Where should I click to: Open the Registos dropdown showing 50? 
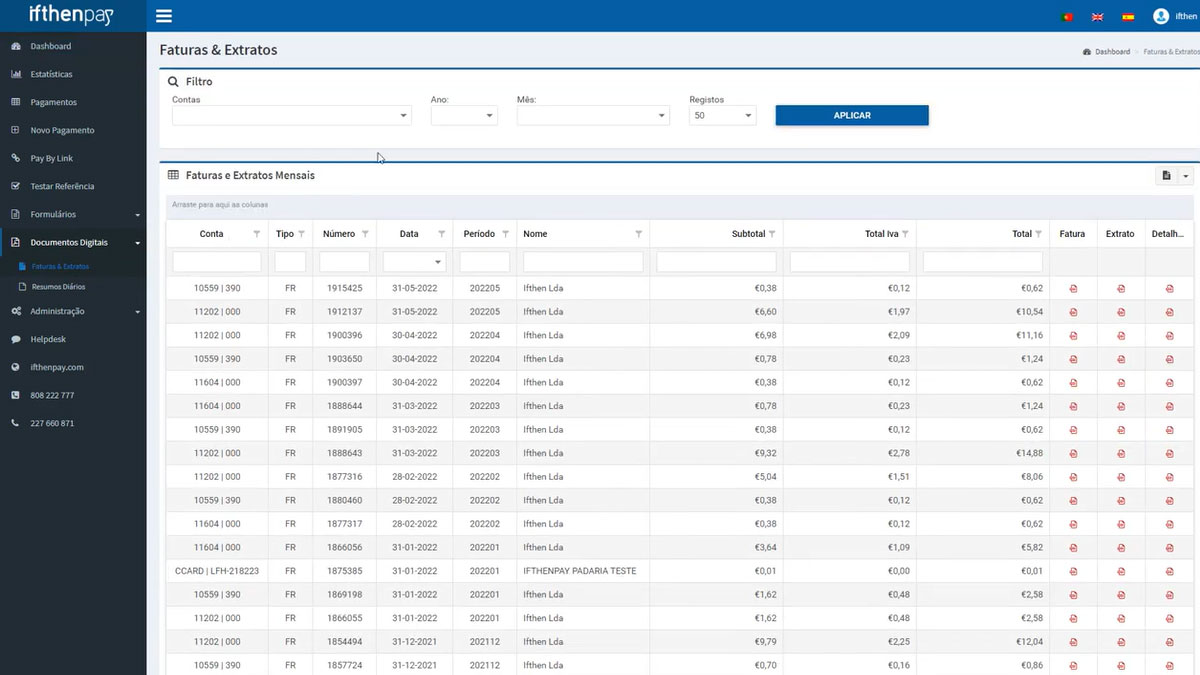pos(722,116)
